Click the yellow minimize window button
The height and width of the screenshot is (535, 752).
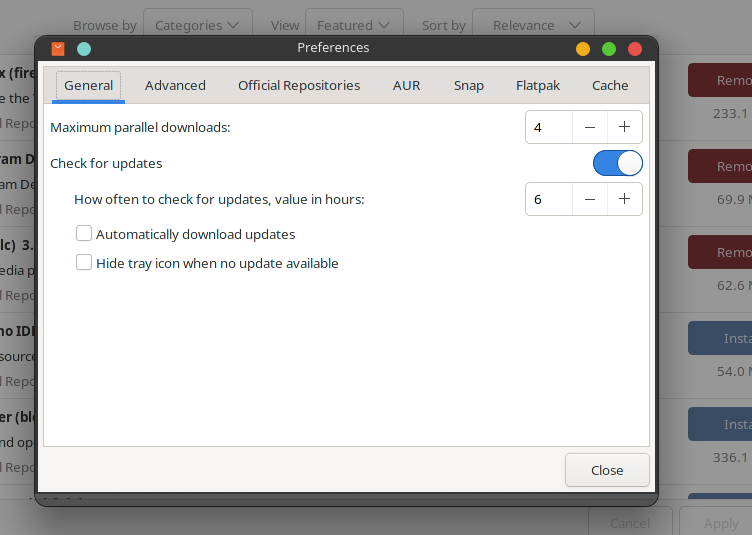tap(583, 49)
